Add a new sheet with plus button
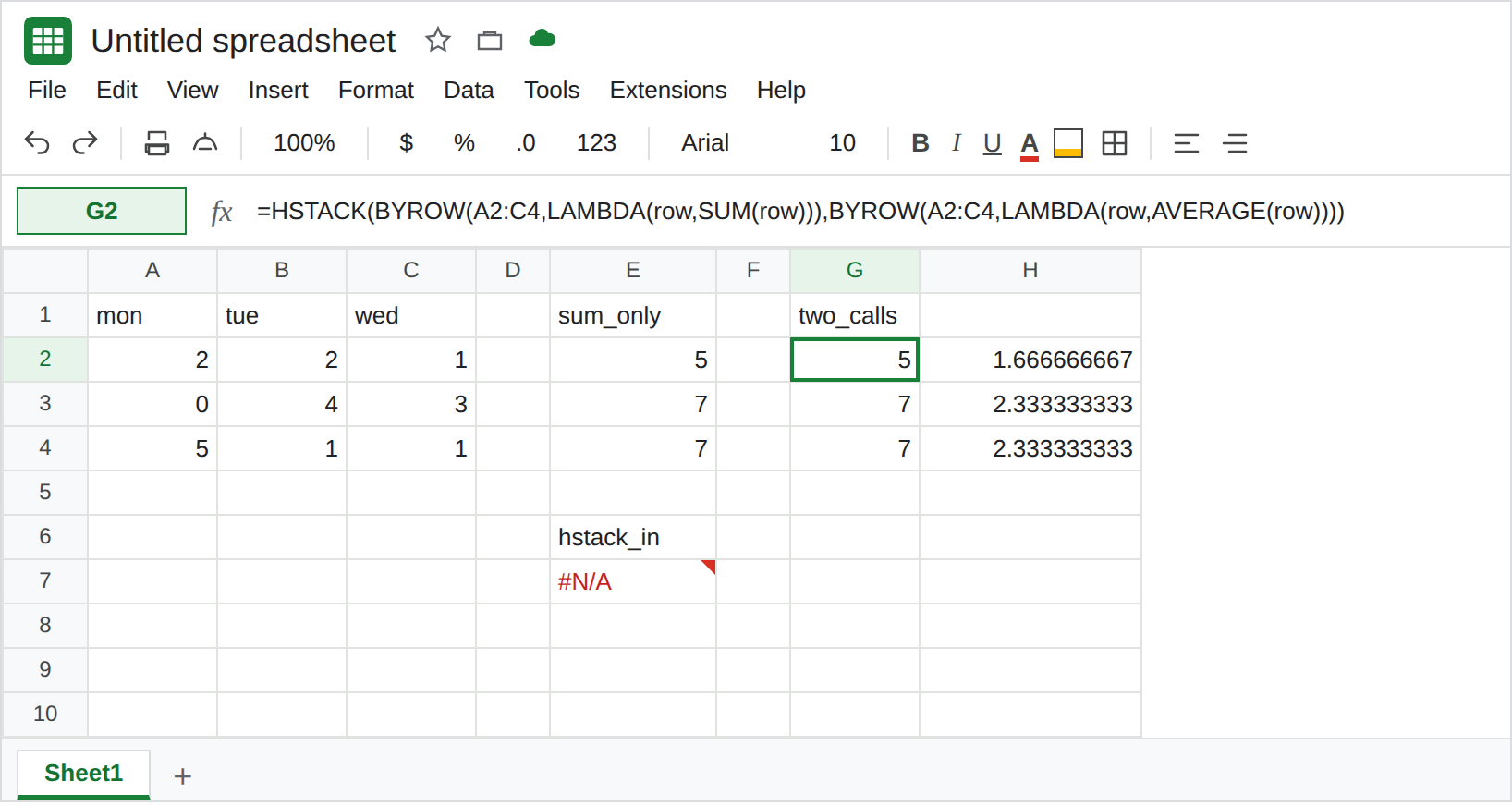The height and width of the screenshot is (806, 1512). 183,775
